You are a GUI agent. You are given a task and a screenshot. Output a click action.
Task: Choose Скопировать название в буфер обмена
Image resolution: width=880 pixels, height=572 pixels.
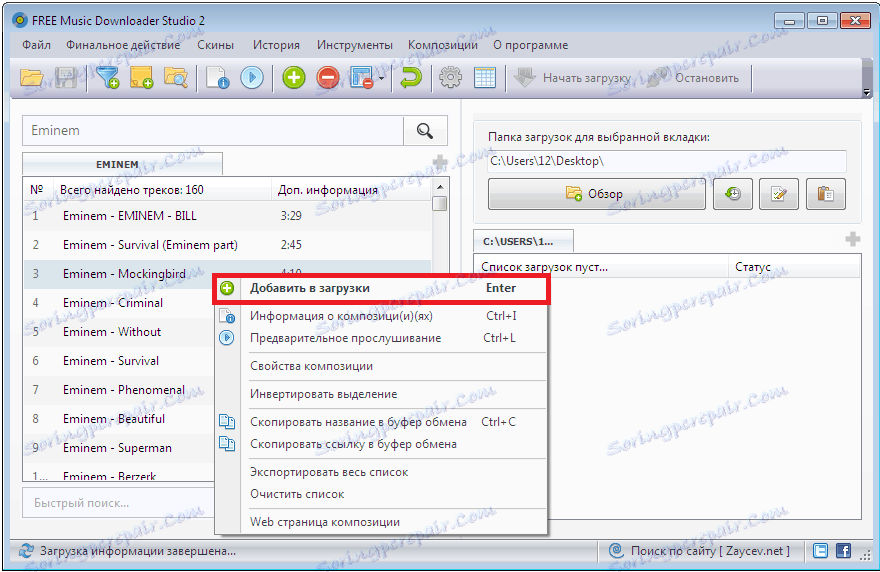[381, 422]
